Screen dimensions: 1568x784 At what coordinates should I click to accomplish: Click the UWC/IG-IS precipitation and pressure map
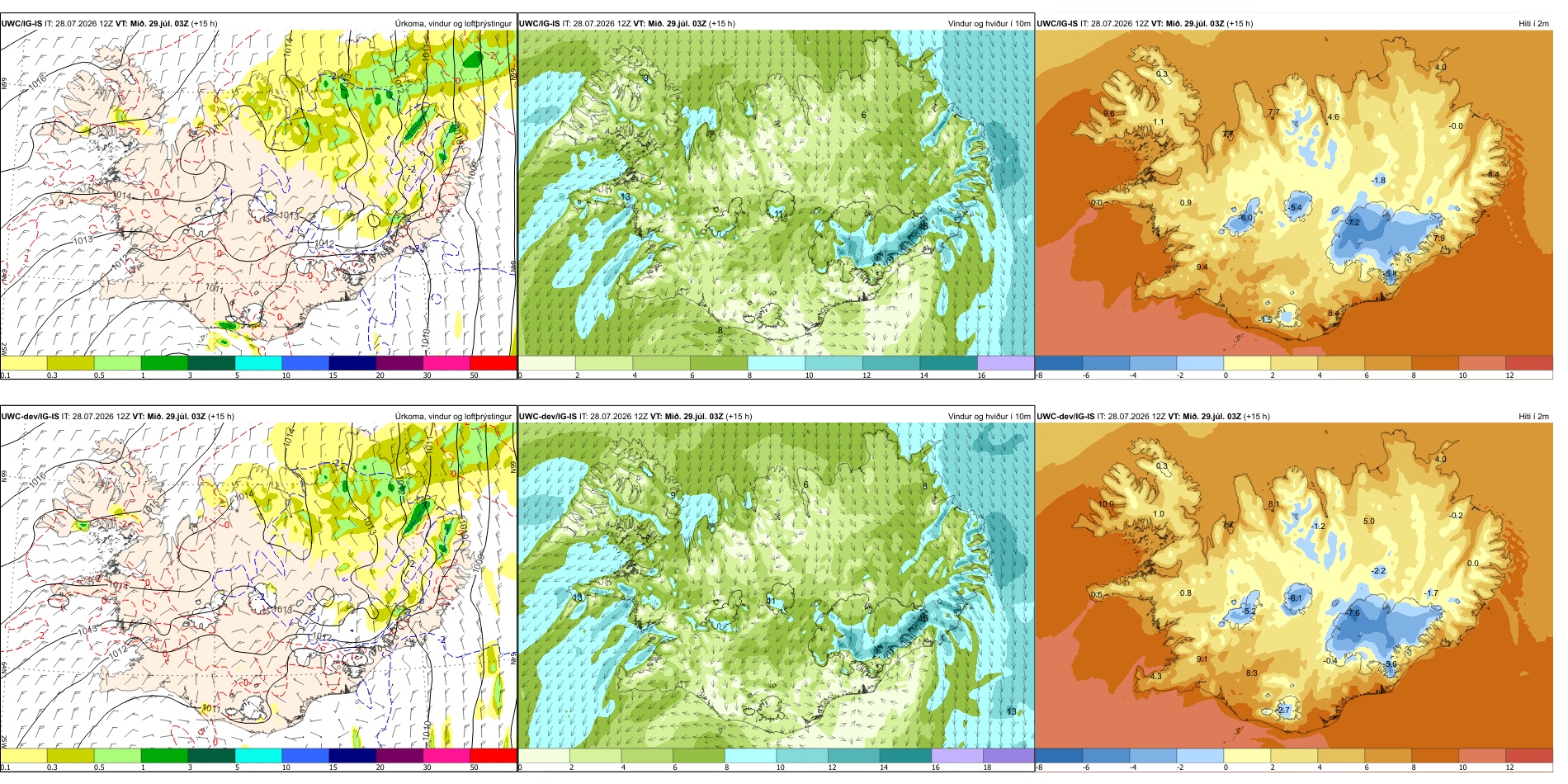(258, 192)
